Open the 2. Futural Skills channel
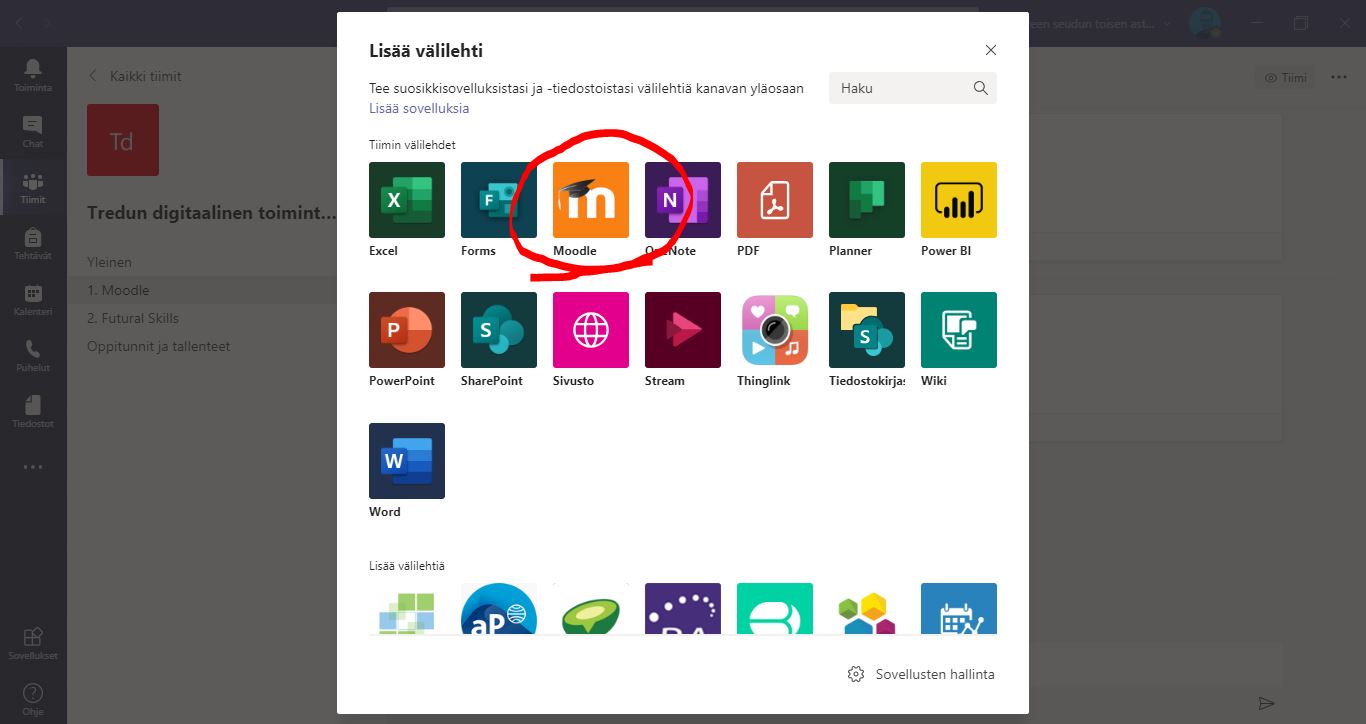 coord(133,318)
